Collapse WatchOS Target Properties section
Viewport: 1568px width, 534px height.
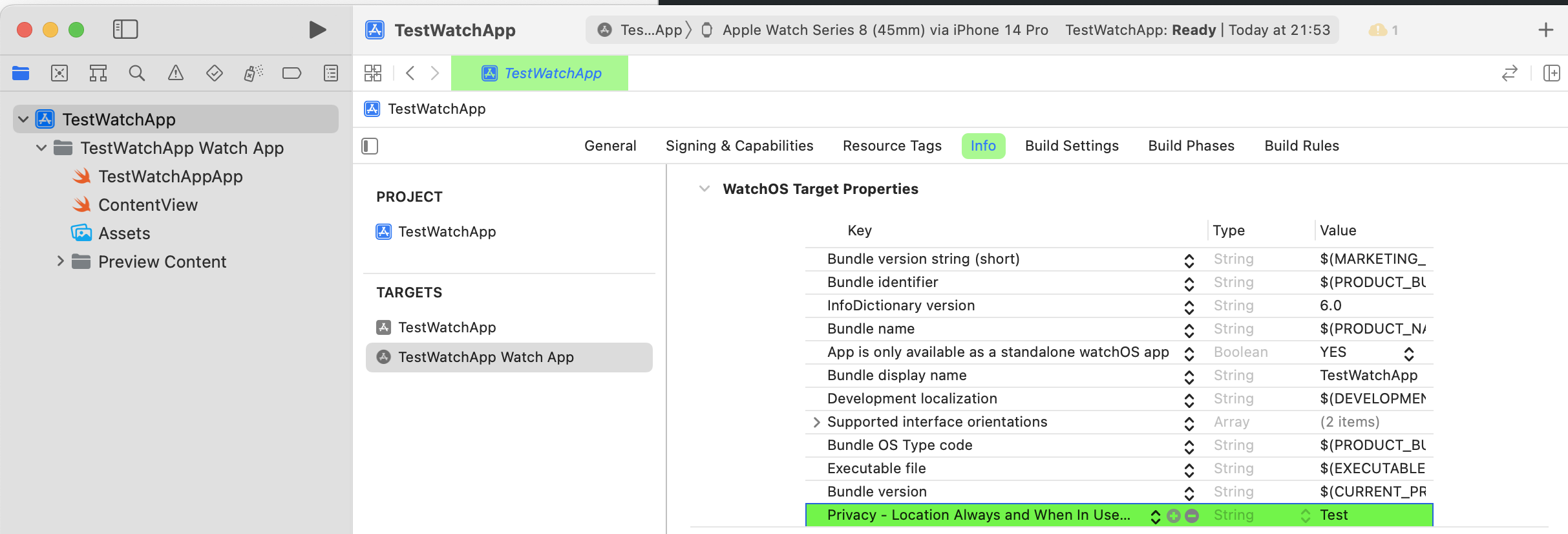point(705,189)
